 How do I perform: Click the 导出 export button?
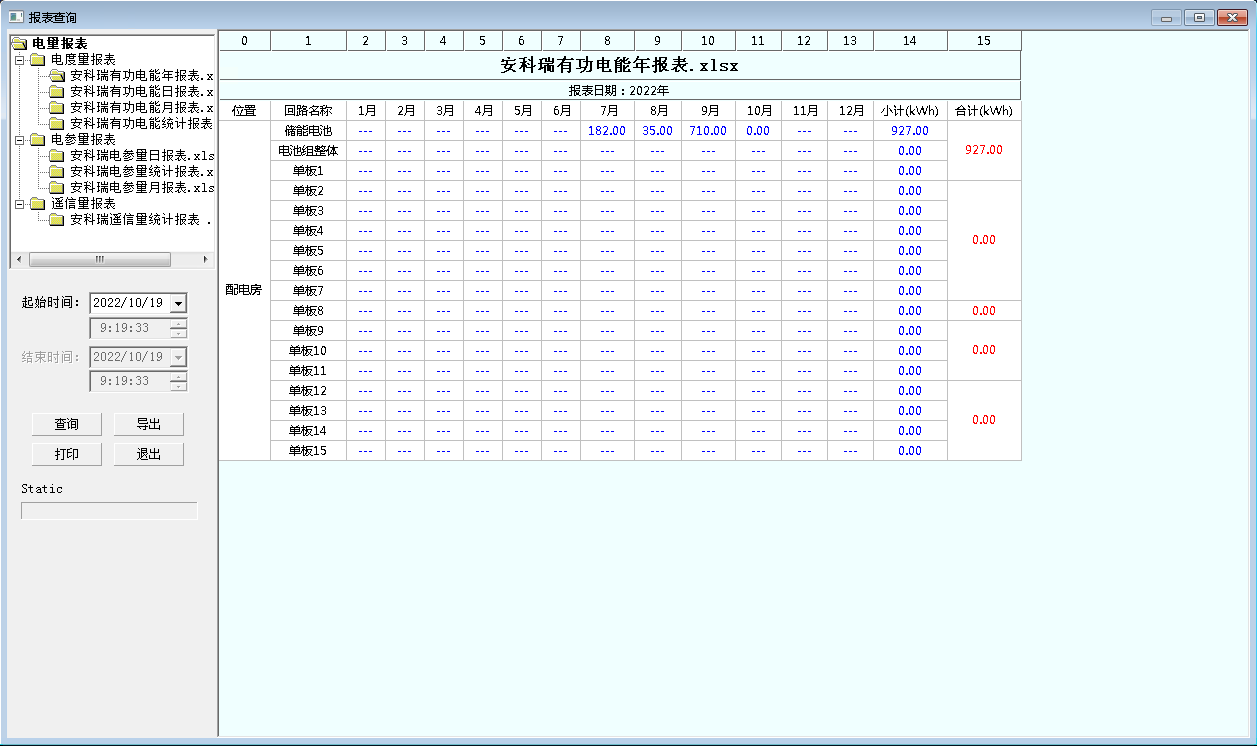[148, 424]
